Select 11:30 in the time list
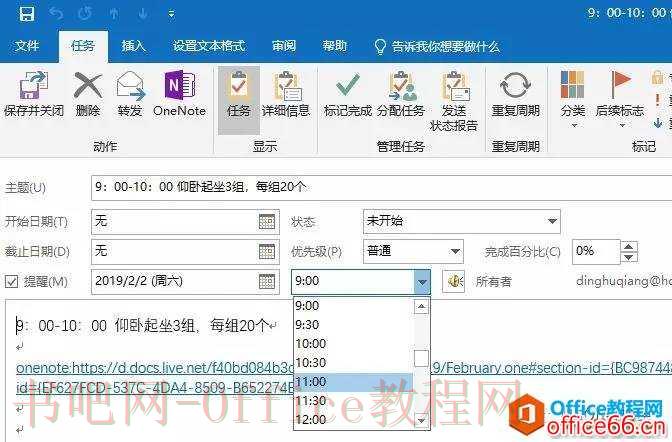This screenshot has height=442, width=672. (353, 400)
